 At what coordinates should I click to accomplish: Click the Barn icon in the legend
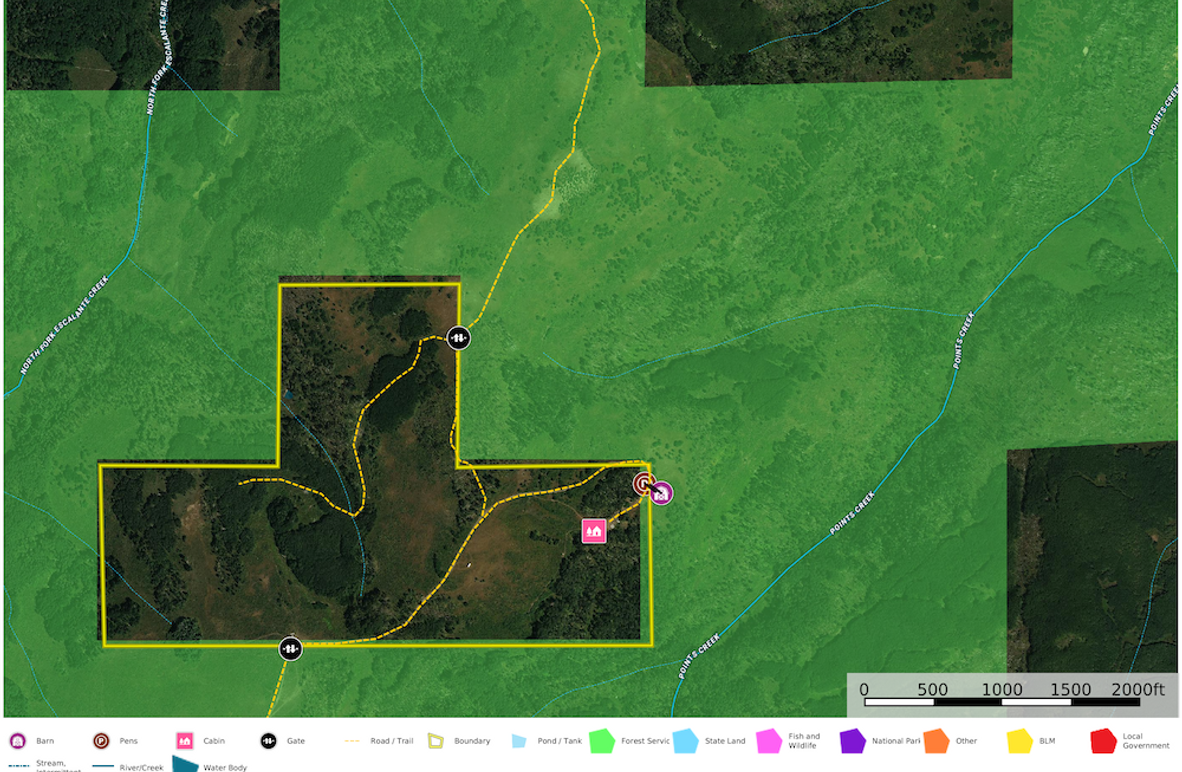coord(17,741)
